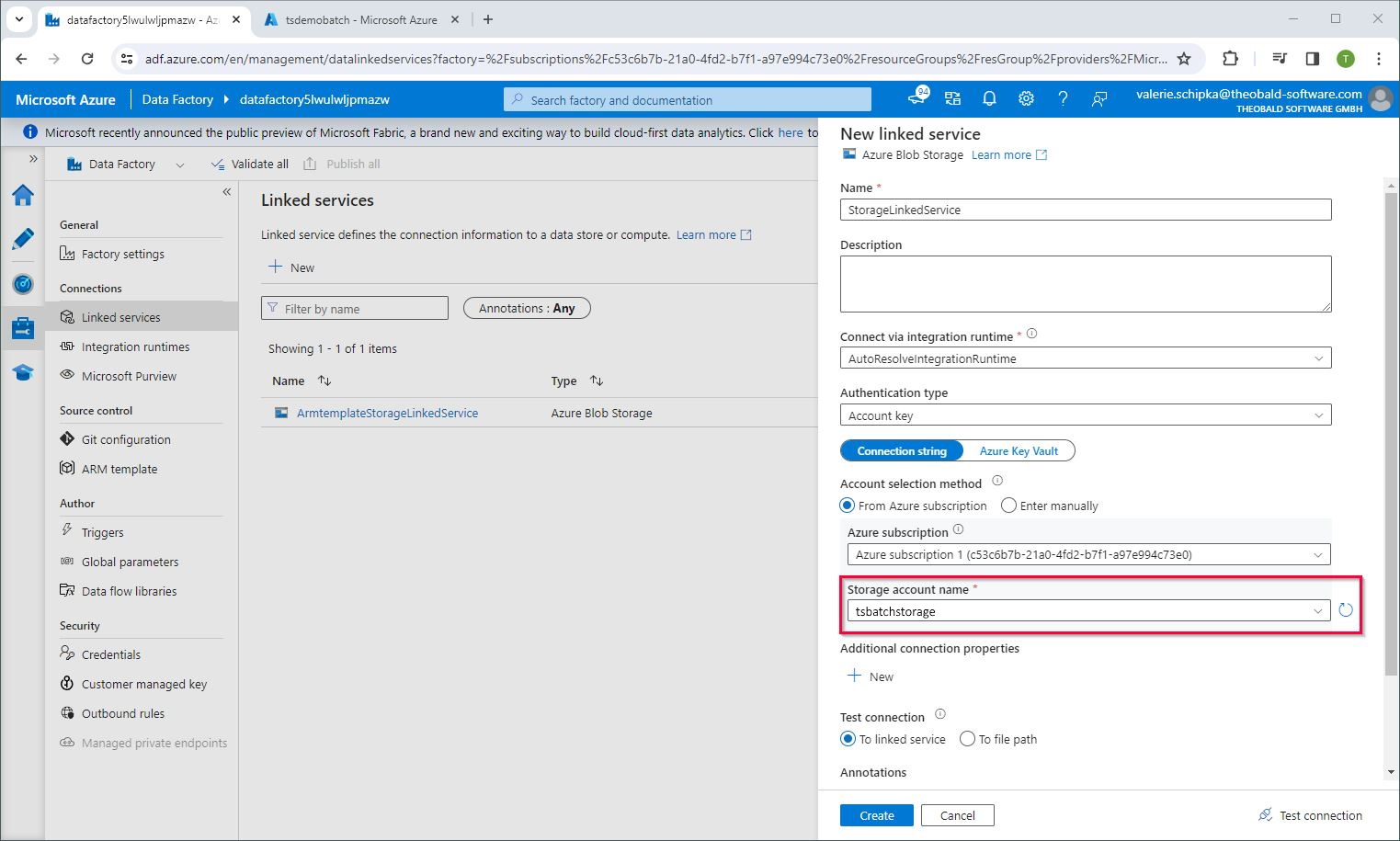Switch to Azure Key Vault option

[1019, 451]
